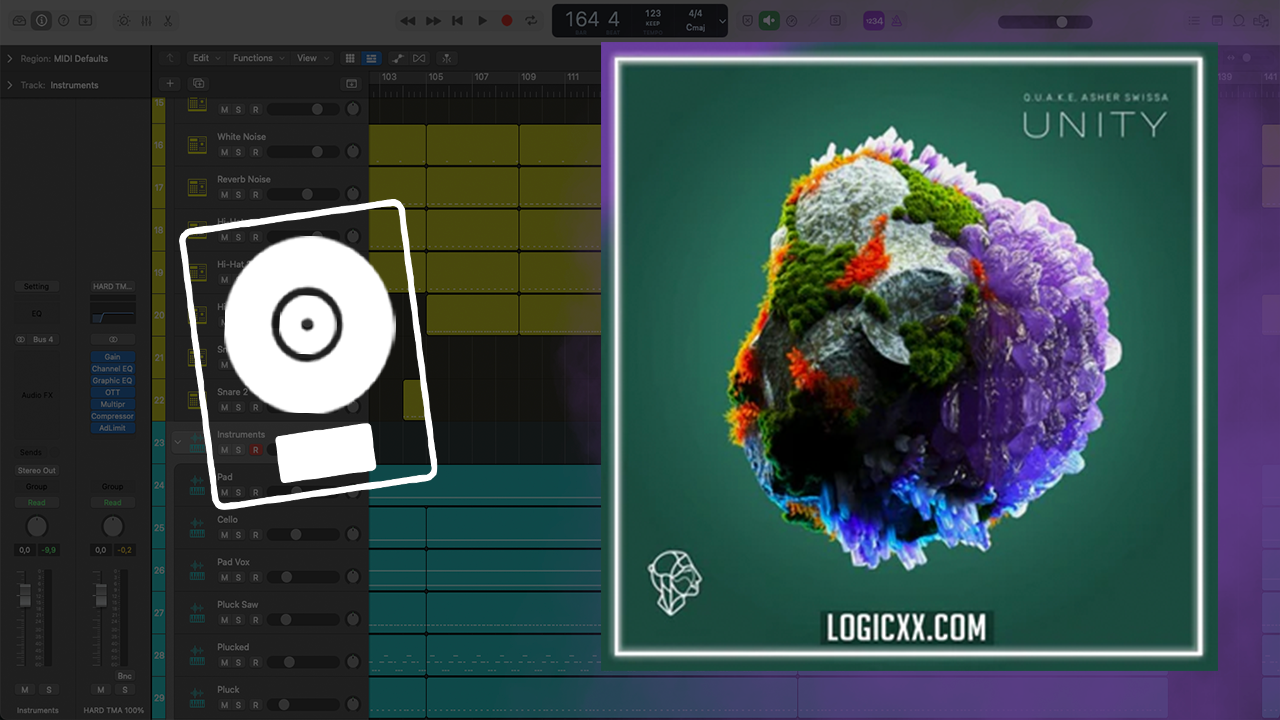The image size is (1280, 720).
Task: Click the Bnc bounce button
Action: (124, 676)
